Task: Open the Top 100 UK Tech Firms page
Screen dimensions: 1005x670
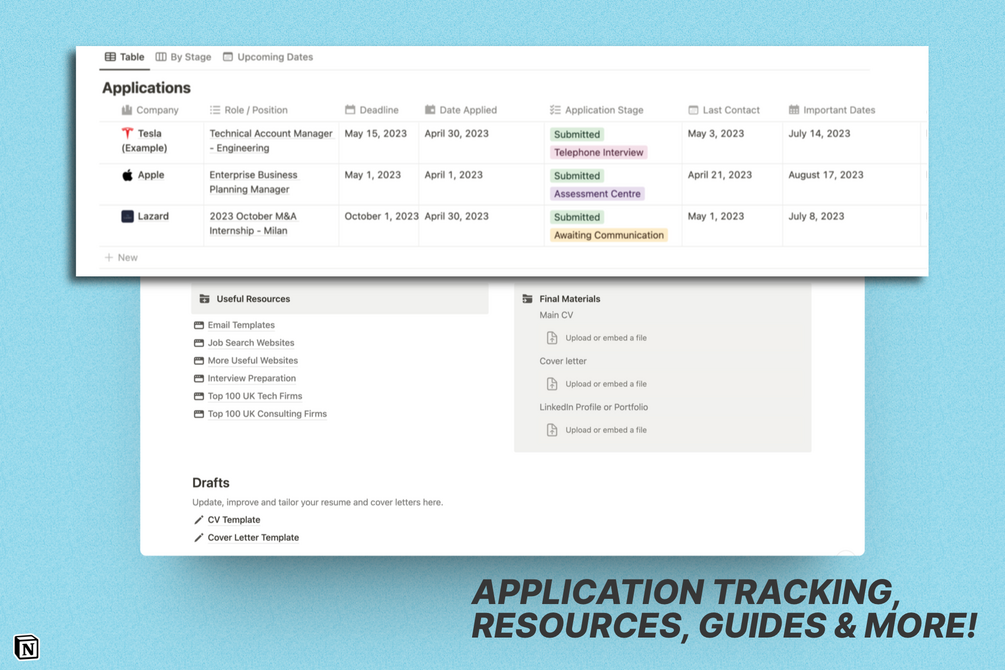Action: [x=254, y=396]
